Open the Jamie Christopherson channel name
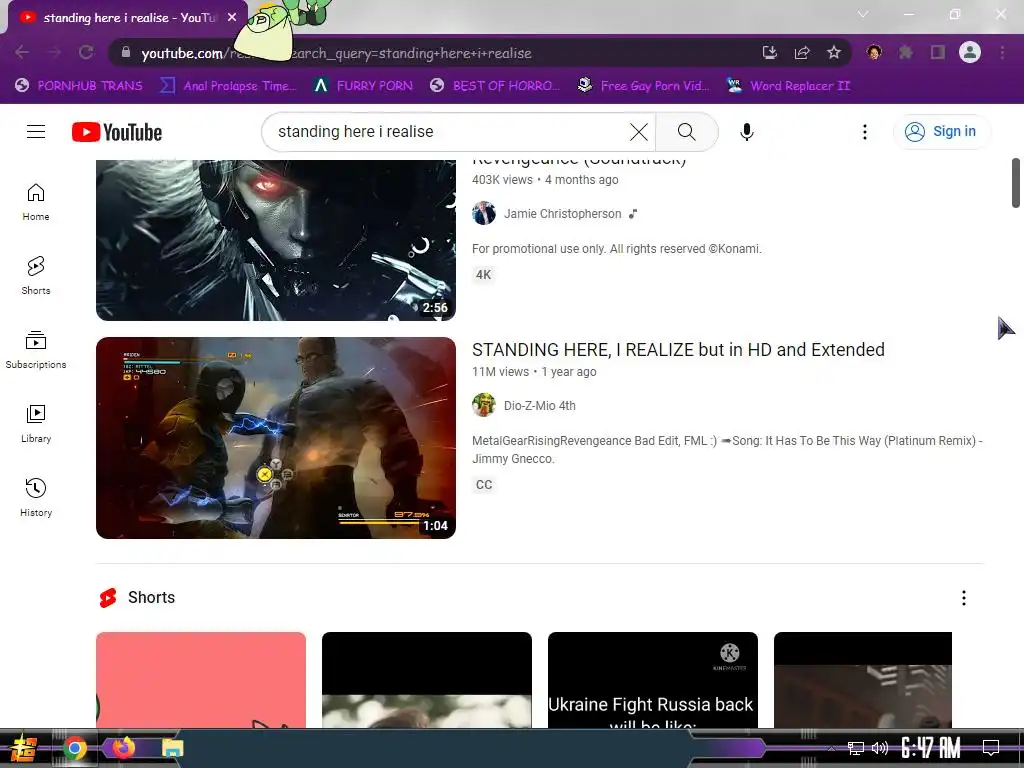 coord(562,214)
